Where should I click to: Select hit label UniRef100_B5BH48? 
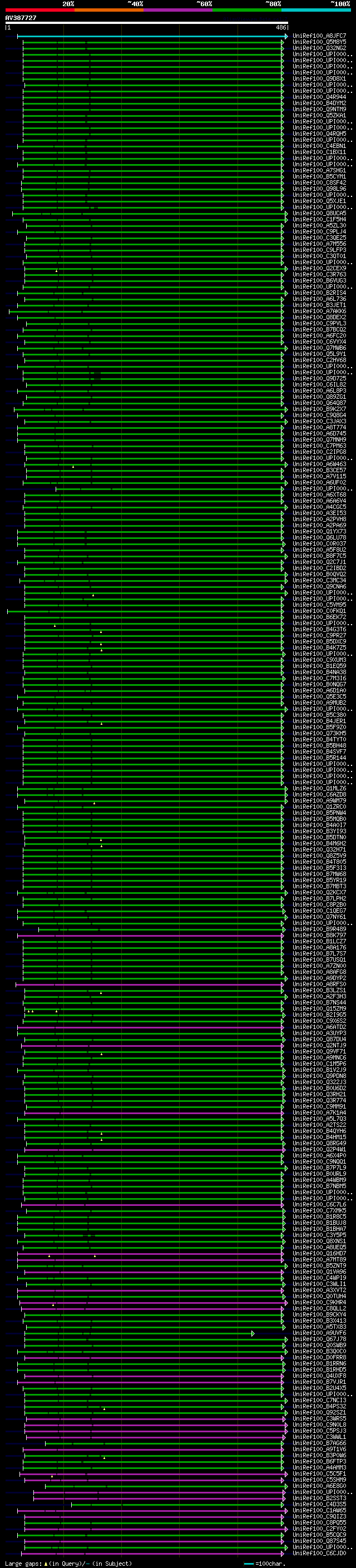pyautogui.click(x=319, y=746)
